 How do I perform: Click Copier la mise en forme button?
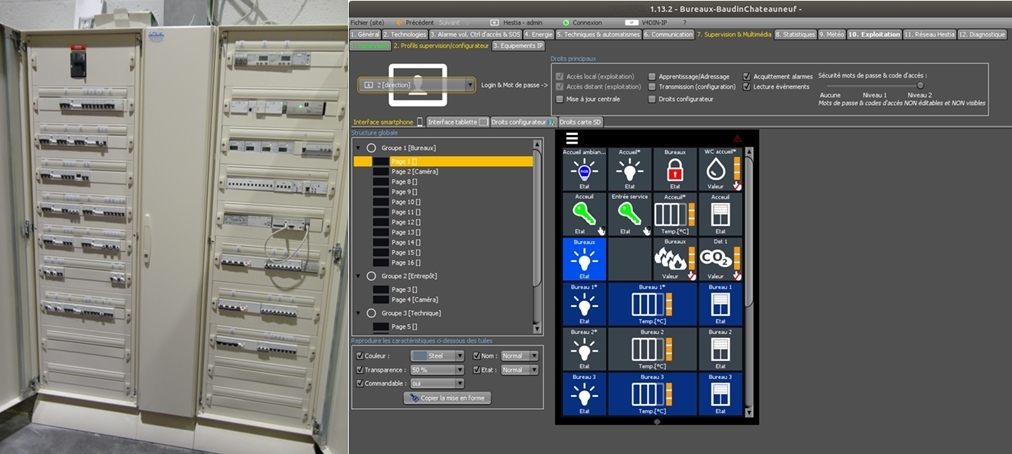tap(447, 398)
